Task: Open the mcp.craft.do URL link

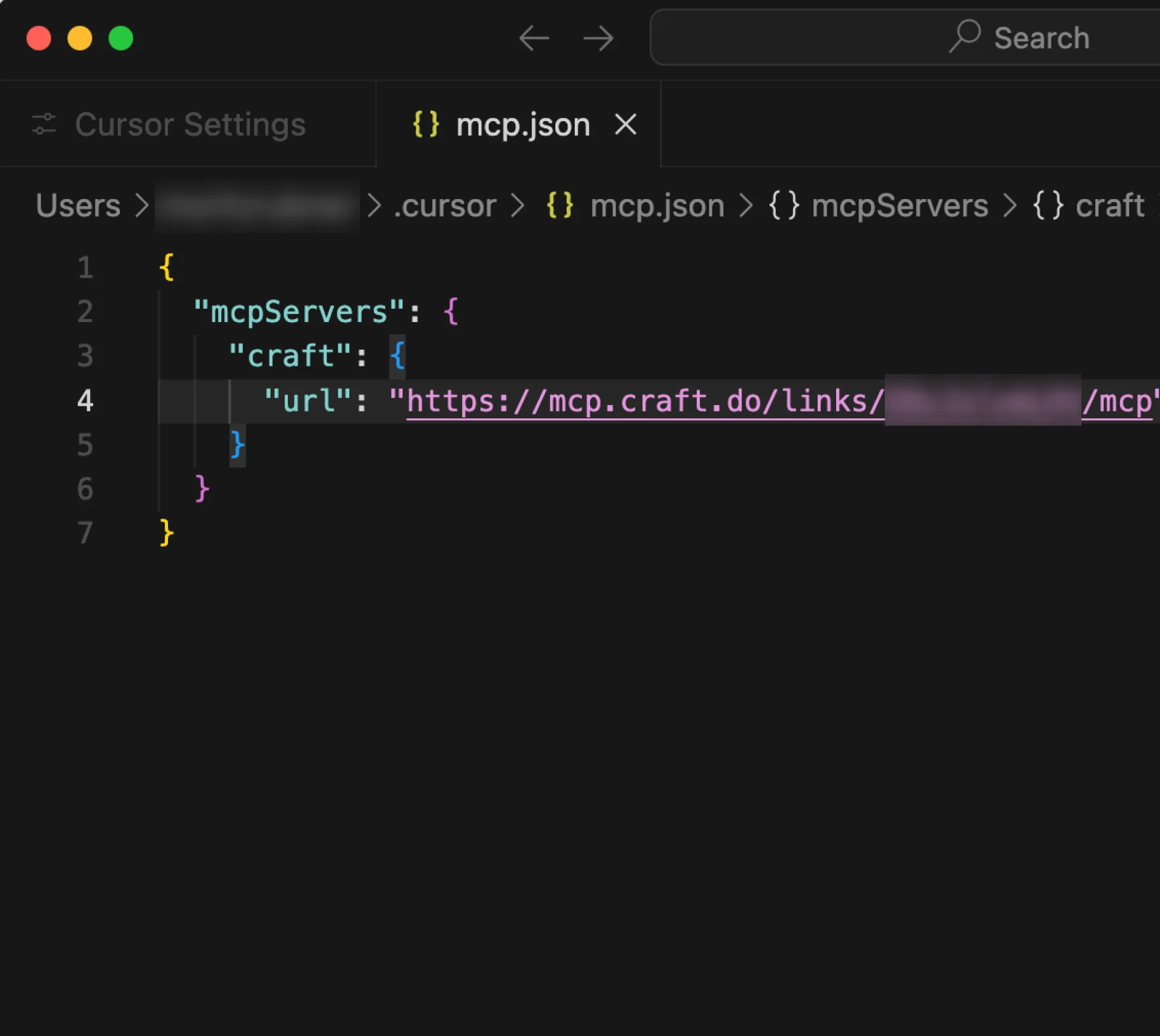Action: [634, 400]
